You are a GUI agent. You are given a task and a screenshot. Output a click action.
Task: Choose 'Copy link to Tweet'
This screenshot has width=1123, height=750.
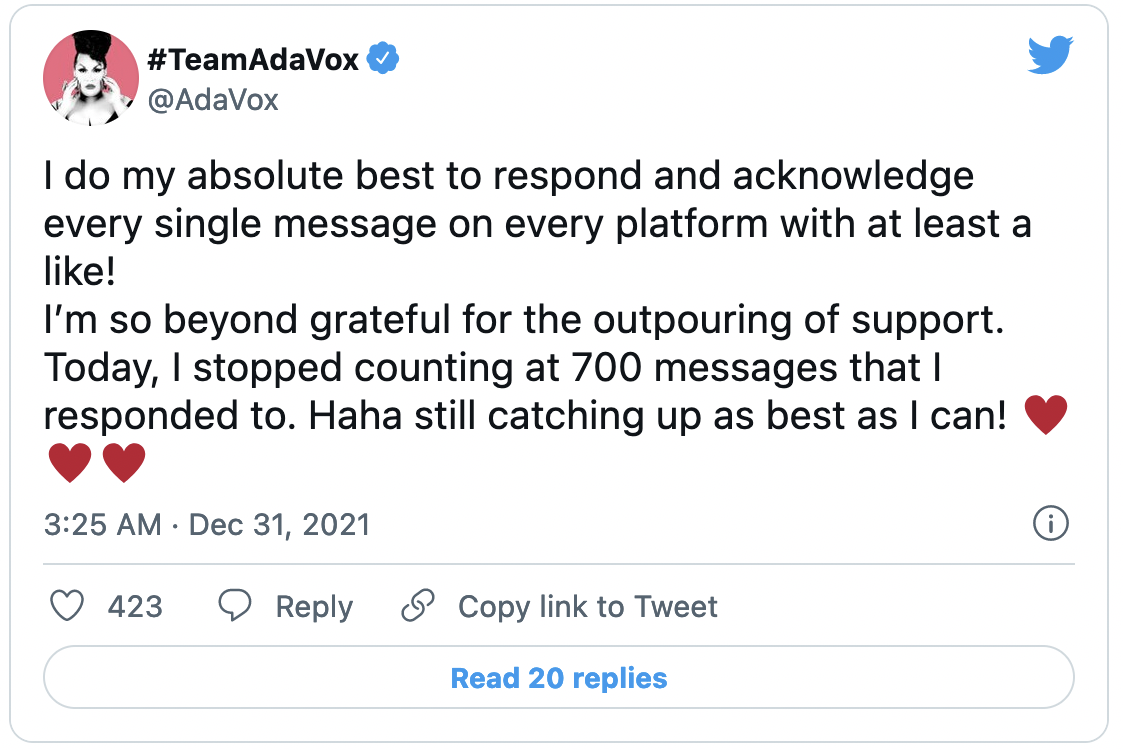click(x=588, y=607)
